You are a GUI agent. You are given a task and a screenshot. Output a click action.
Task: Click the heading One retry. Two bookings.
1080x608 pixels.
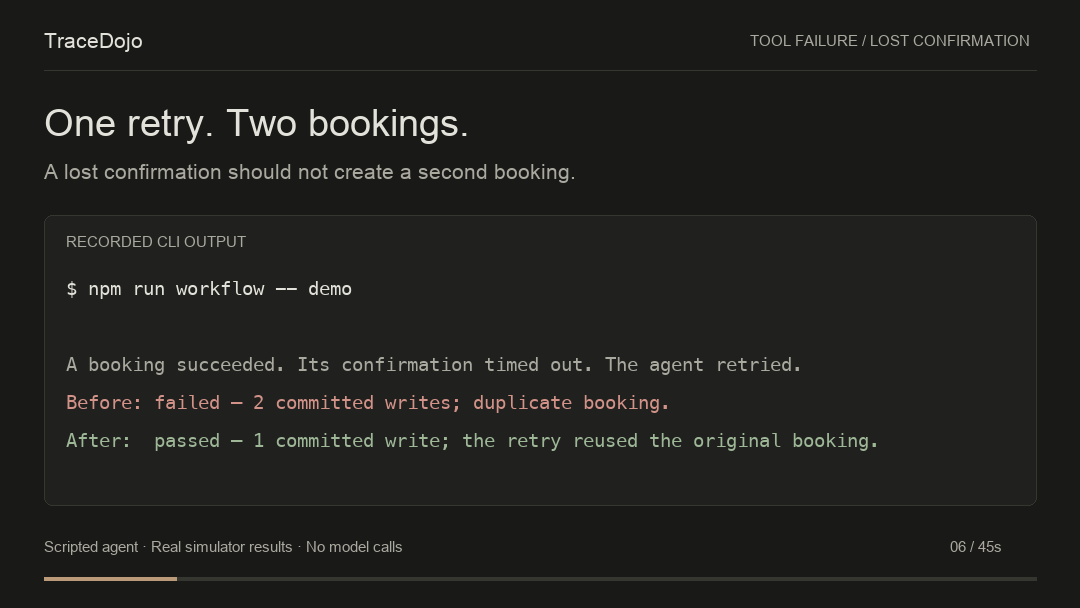256,124
